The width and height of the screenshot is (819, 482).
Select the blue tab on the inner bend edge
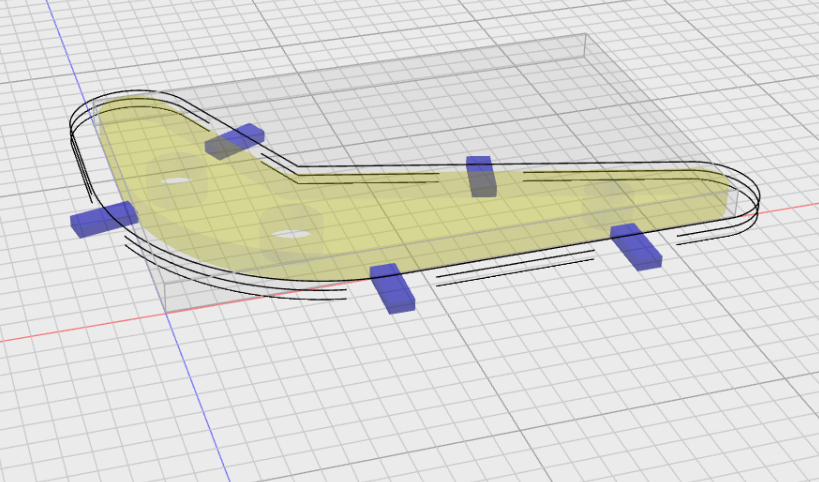click(235, 141)
